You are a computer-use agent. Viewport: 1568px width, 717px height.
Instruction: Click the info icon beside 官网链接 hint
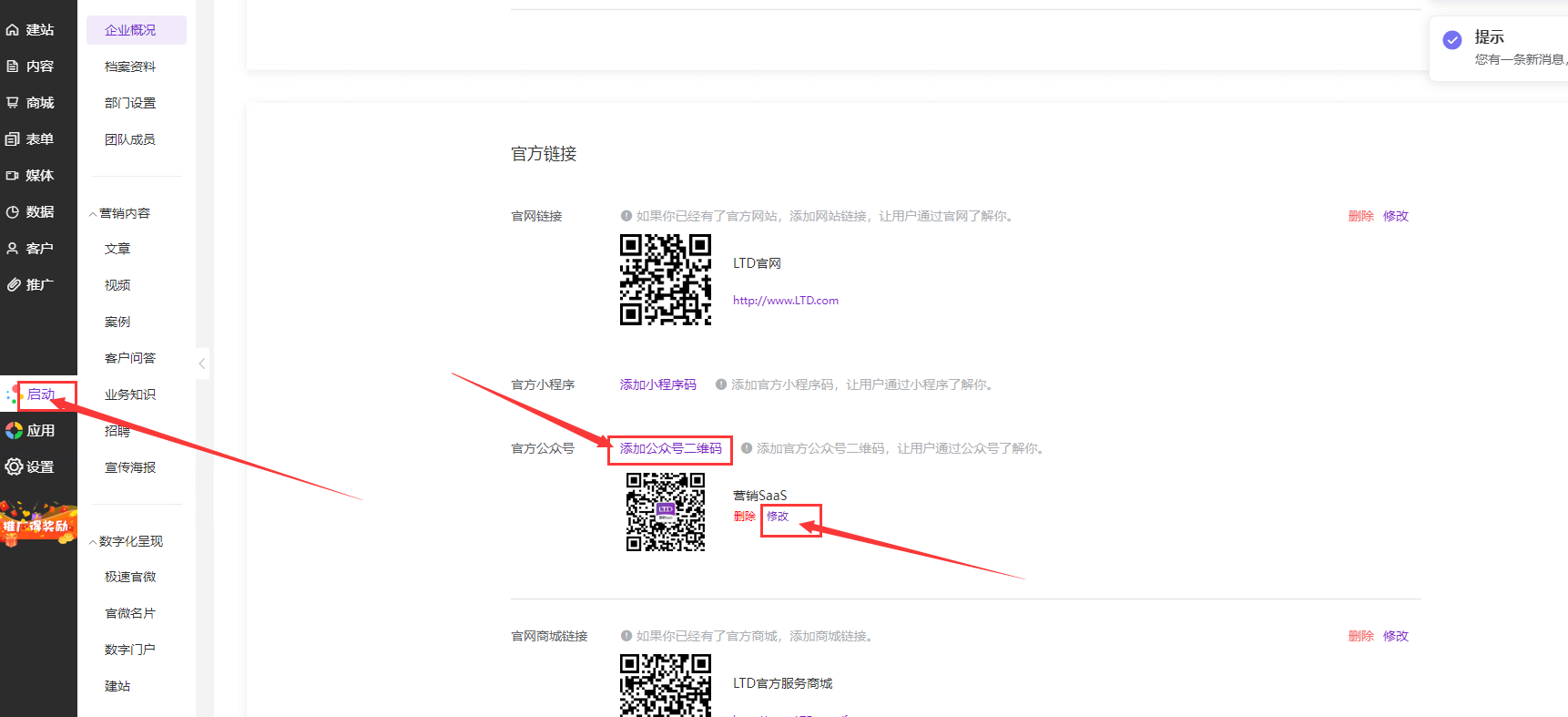[626, 216]
